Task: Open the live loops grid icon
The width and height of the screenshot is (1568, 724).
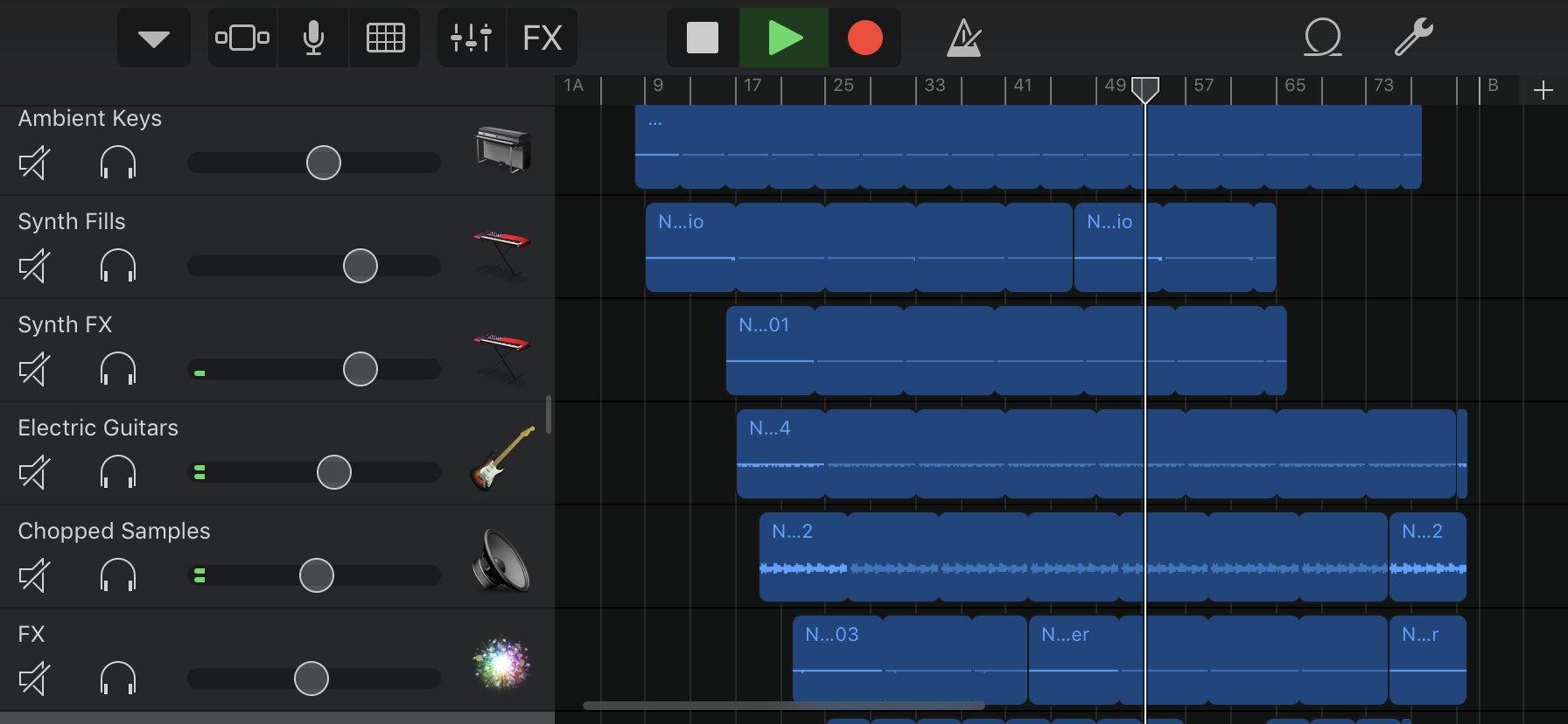Action: click(x=385, y=38)
